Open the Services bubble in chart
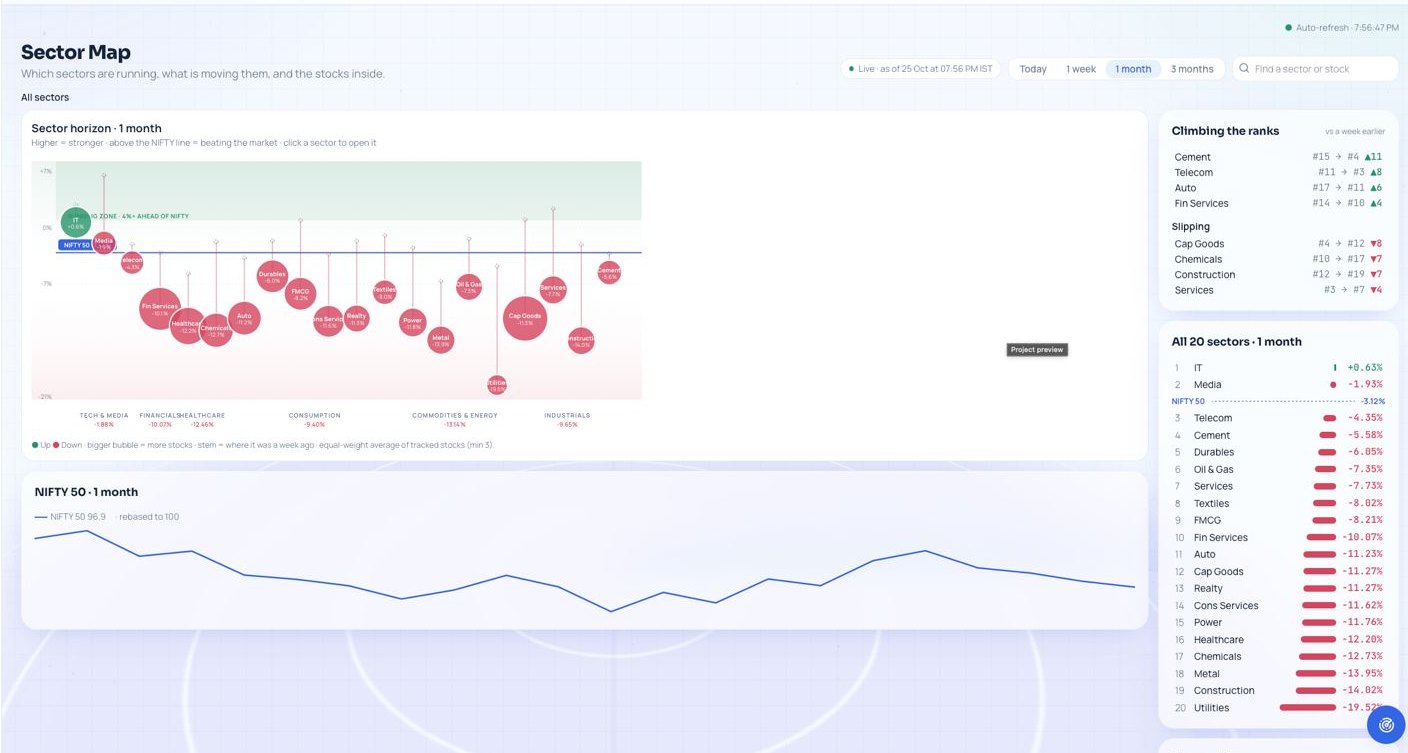 click(553, 290)
